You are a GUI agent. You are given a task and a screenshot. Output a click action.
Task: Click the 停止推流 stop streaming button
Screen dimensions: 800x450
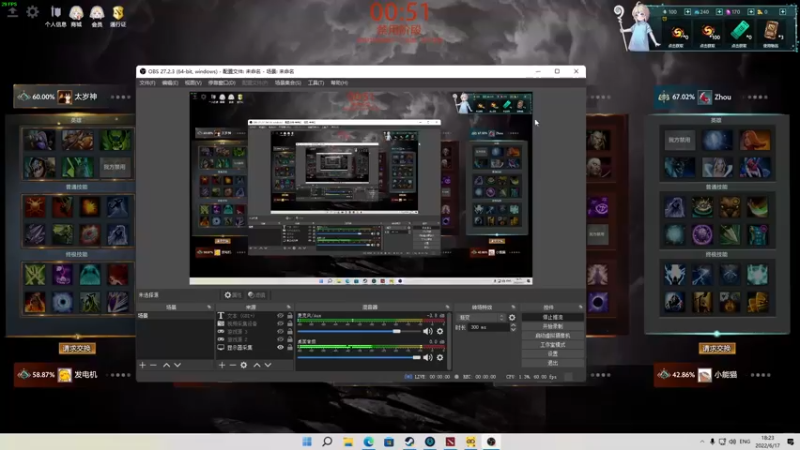coord(553,317)
